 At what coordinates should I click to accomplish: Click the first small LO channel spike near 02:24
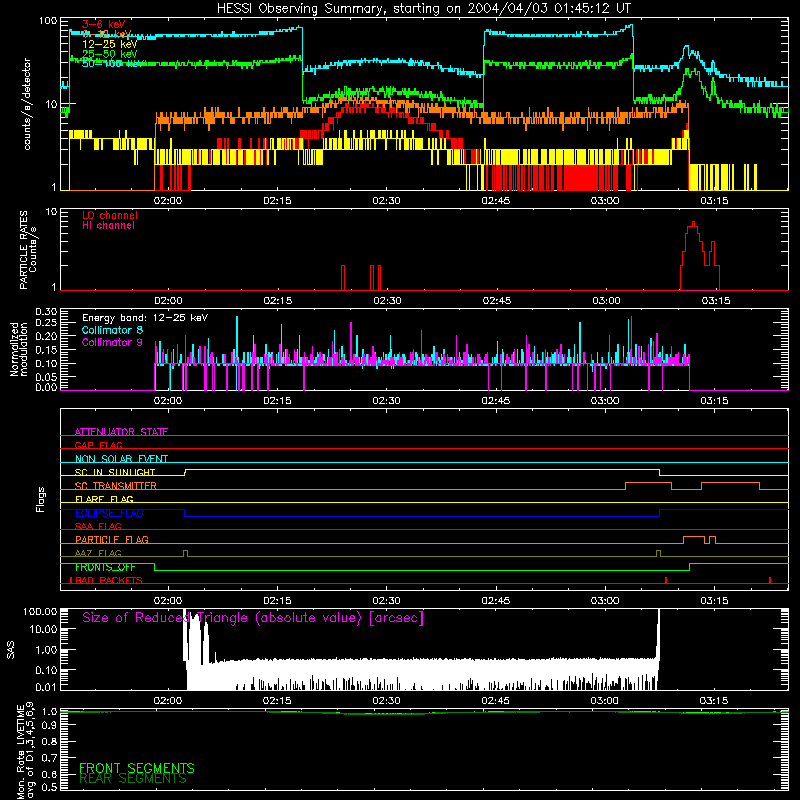[343, 277]
